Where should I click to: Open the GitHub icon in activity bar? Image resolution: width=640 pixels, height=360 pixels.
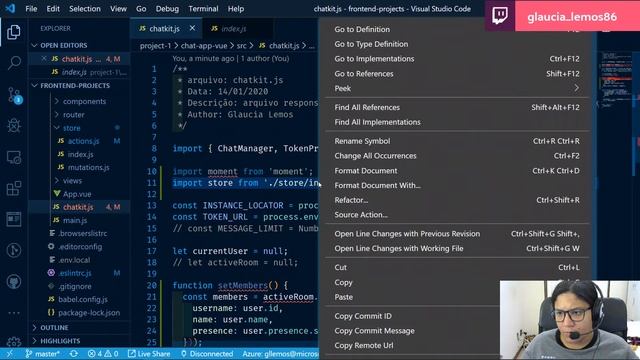(14, 281)
